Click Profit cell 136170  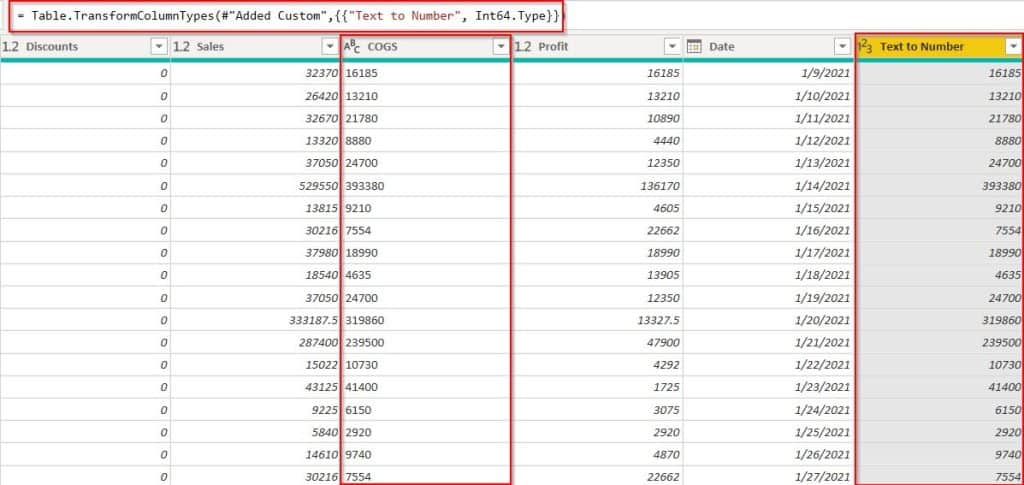[x=598, y=186]
